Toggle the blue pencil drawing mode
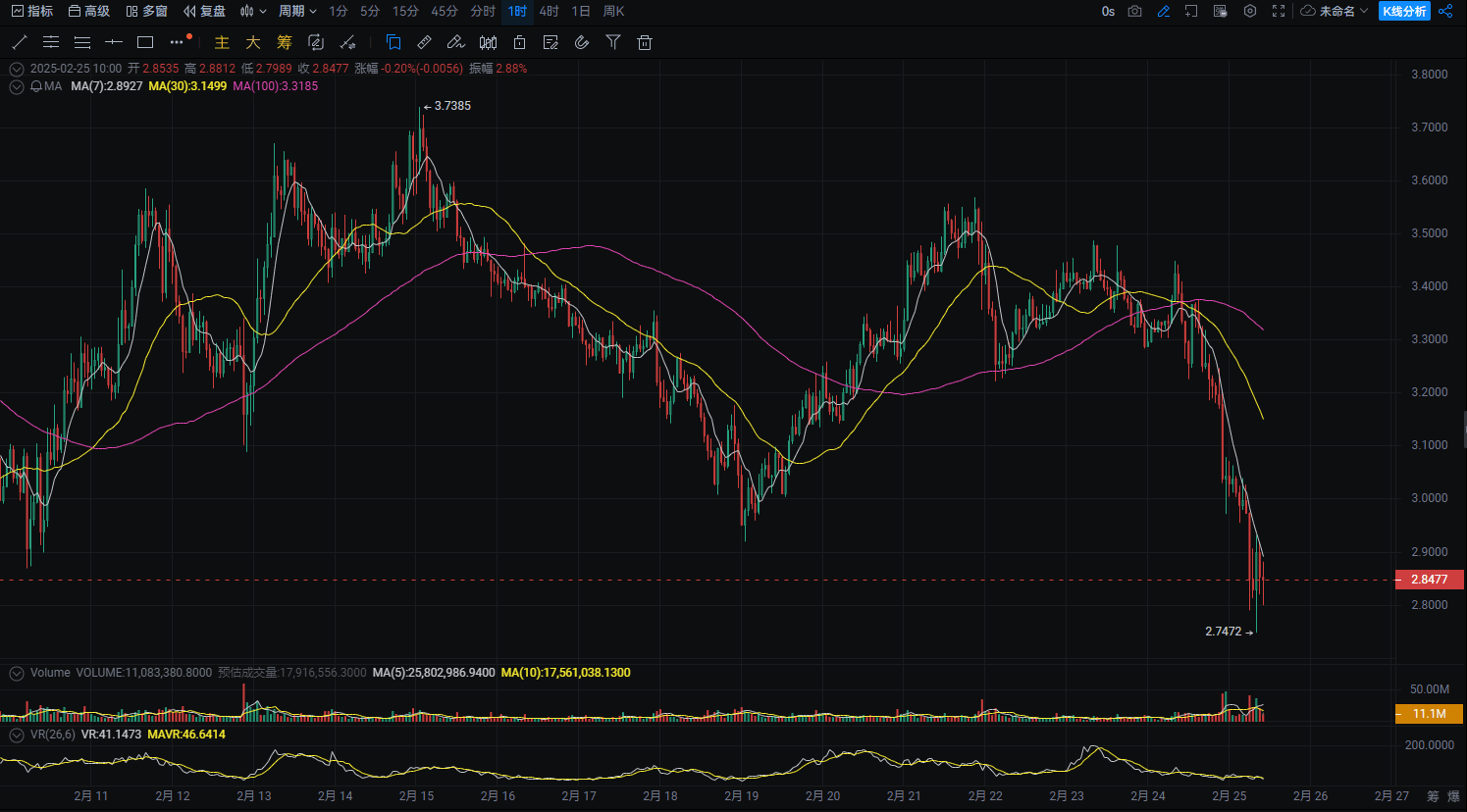This screenshot has height=812, width=1467. (x=1164, y=11)
